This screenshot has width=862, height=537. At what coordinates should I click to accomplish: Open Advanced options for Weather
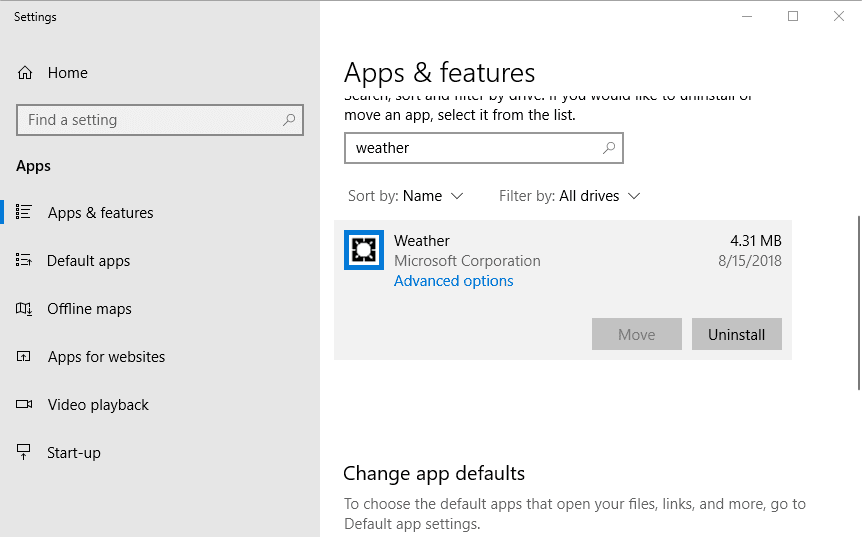coord(454,281)
